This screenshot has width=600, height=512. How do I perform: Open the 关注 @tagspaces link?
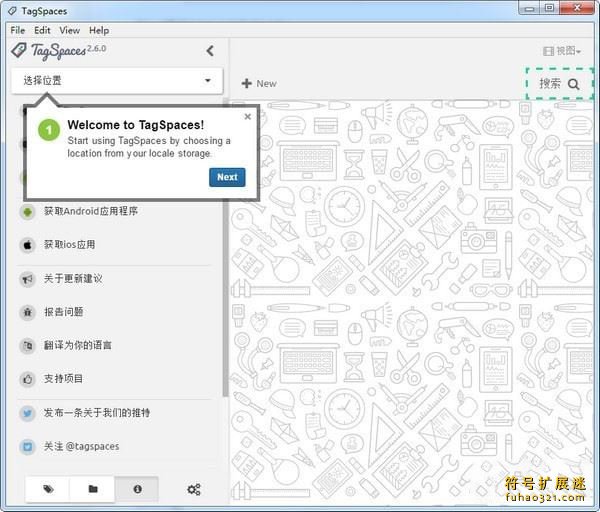click(82, 446)
